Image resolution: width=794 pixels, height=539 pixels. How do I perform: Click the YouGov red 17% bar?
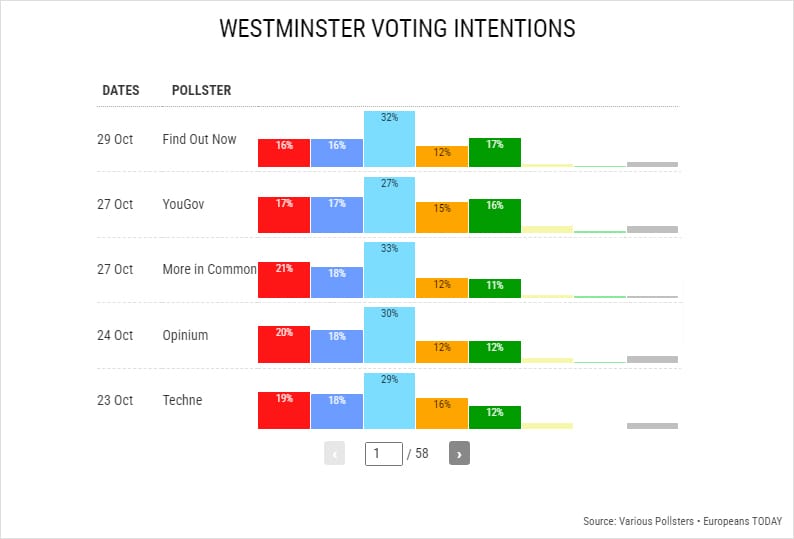click(284, 215)
